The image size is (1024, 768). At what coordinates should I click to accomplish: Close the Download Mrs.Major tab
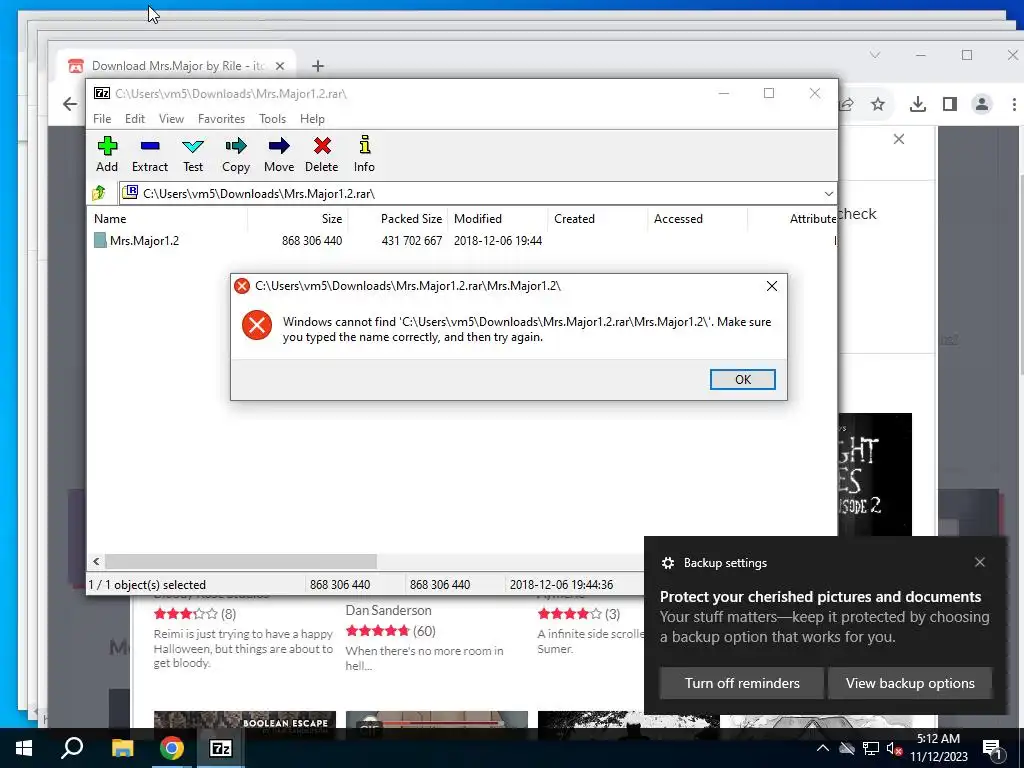(x=280, y=66)
